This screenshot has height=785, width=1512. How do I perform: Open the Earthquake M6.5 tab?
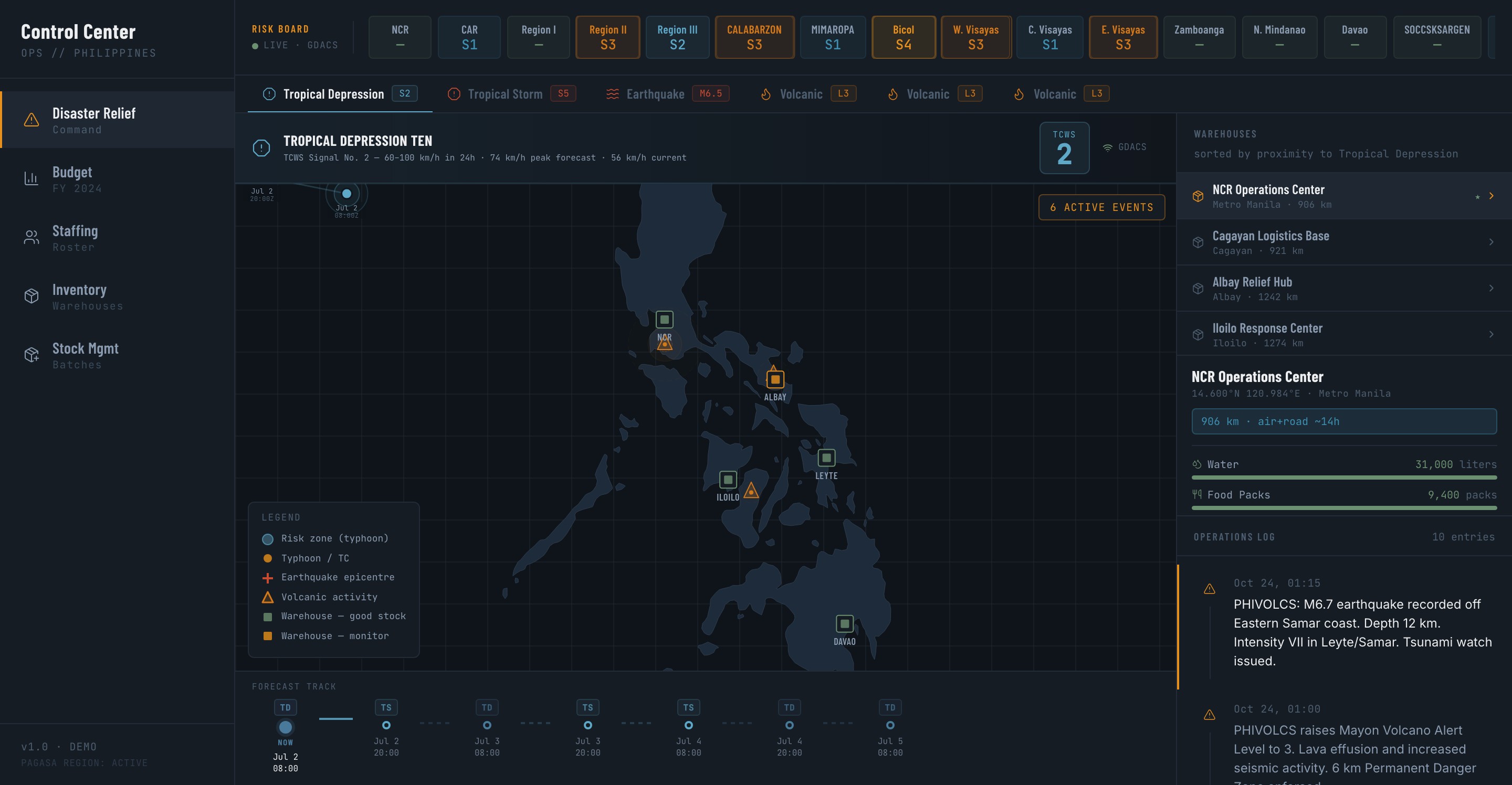[667, 94]
